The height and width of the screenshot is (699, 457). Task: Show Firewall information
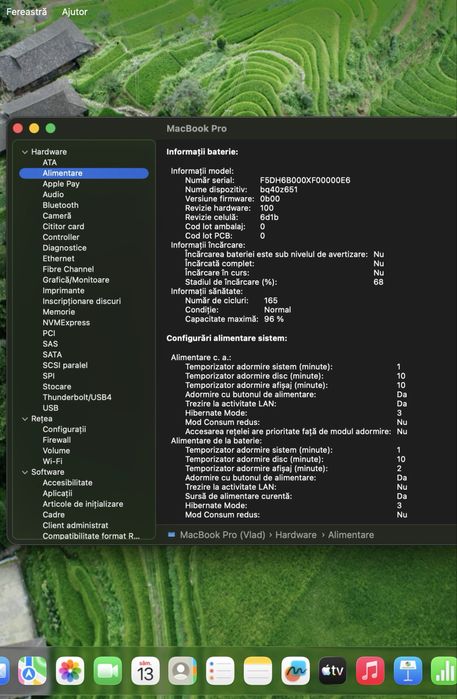click(57, 440)
